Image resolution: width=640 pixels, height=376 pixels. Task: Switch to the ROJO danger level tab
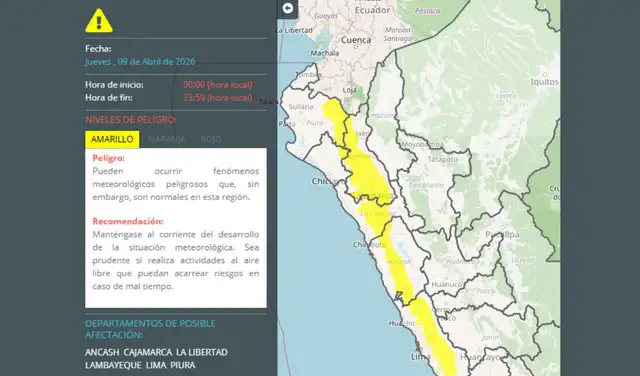point(211,140)
